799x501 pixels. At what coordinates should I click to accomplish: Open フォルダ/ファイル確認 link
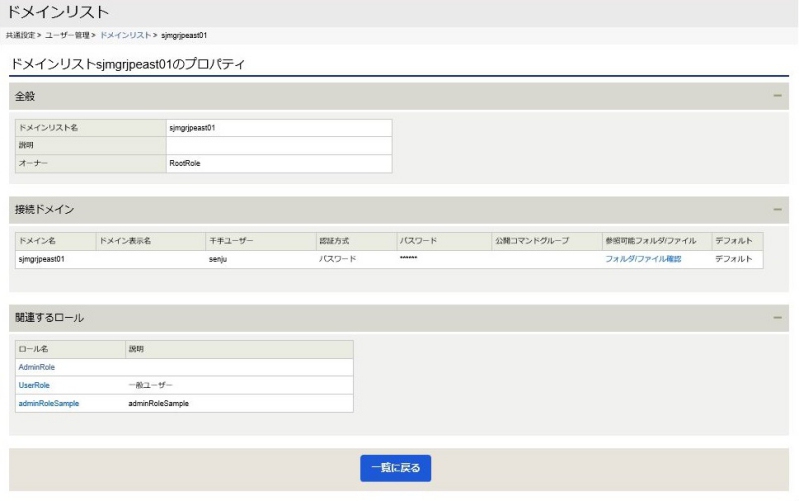(643, 259)
